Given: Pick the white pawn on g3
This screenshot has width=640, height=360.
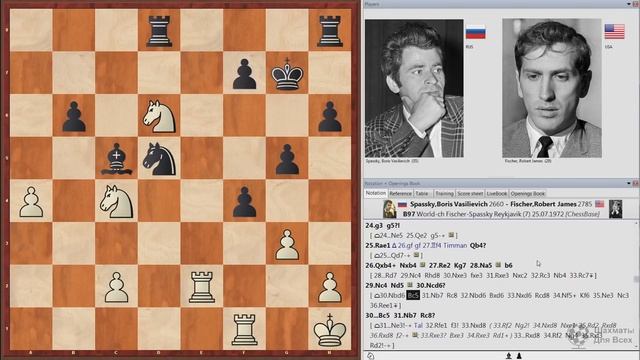Looking at the screenshot, I should pyautogui.click(x=287, y=245).
